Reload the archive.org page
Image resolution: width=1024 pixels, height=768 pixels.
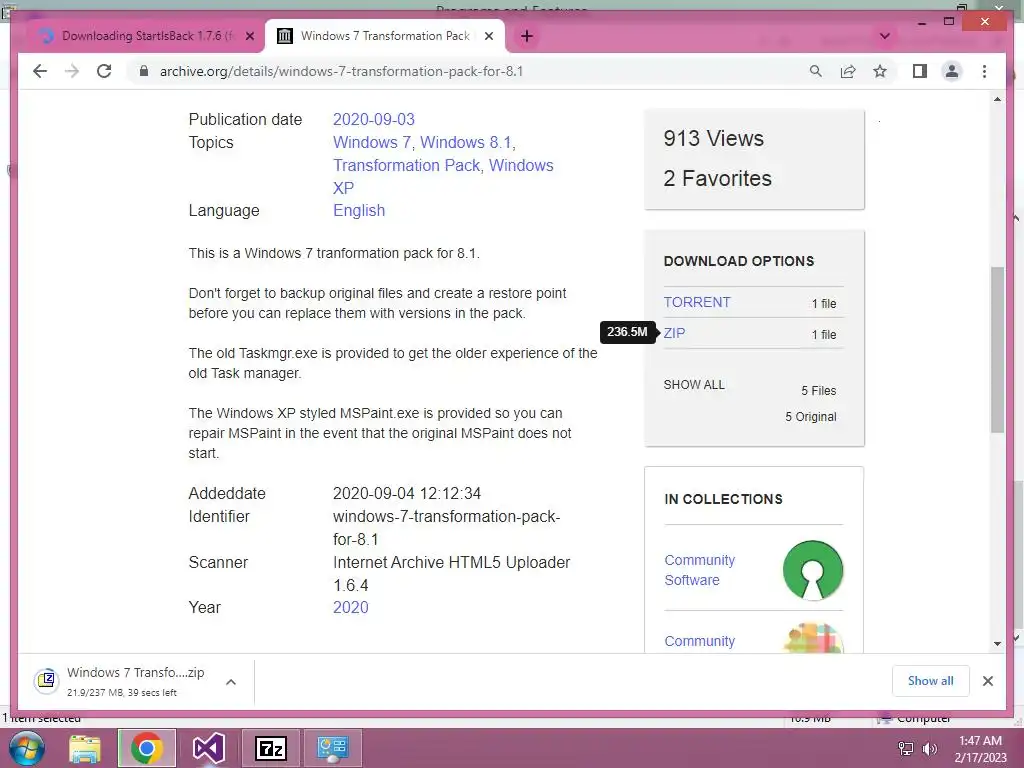click(104, 71)
